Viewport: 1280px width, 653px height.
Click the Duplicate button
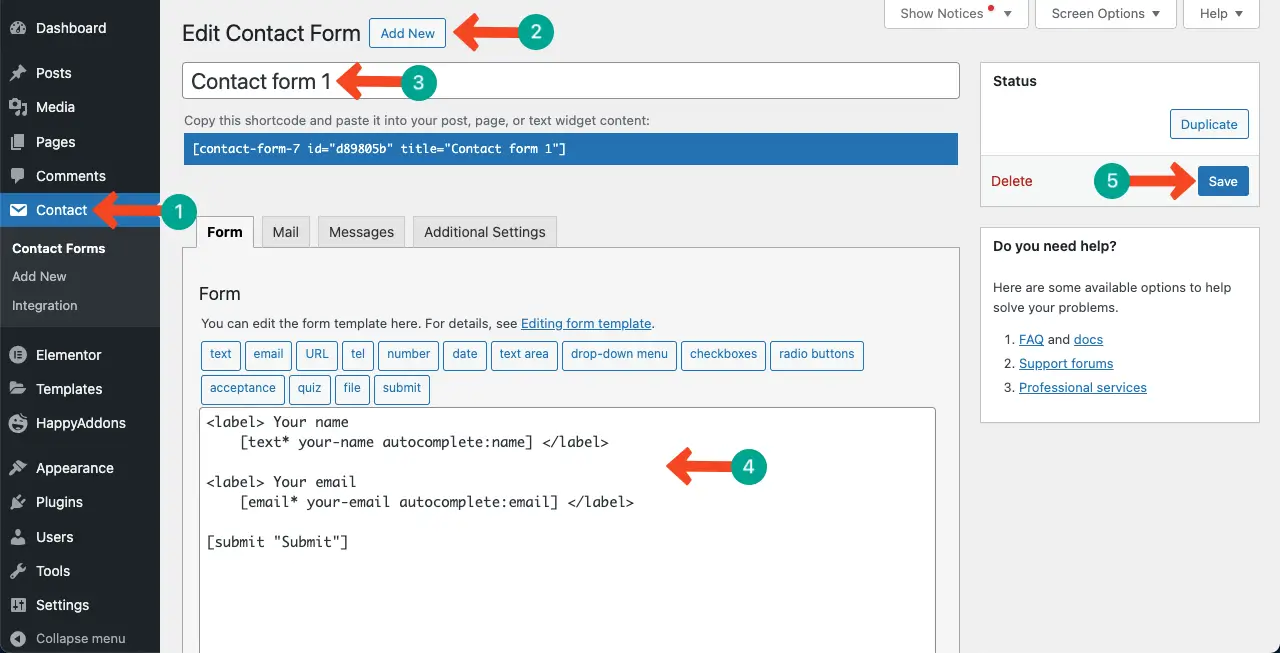coord(1209,125)
